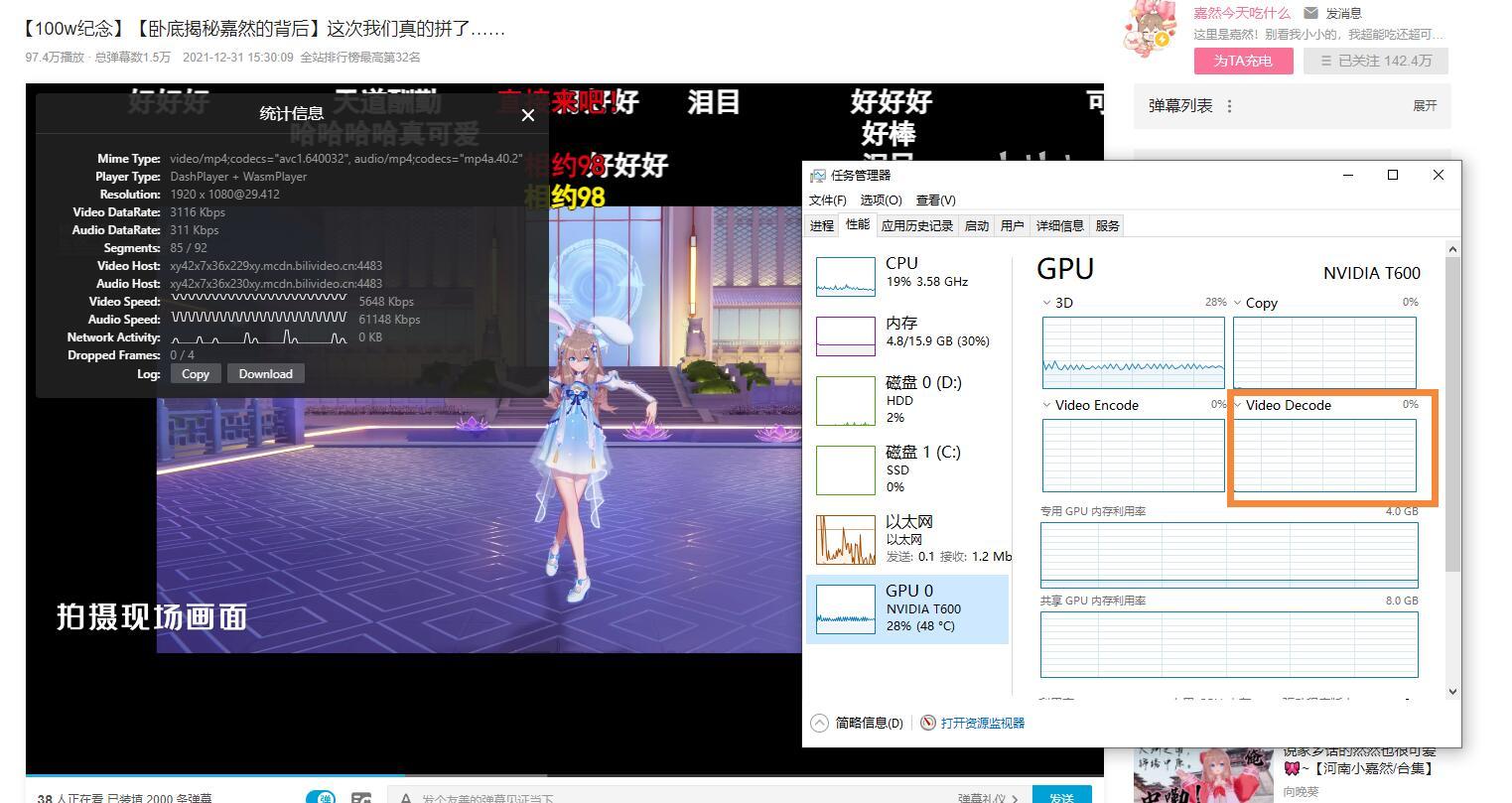Switch to the 进程 tab
The image size is (1512, 803).
(821, 225)
